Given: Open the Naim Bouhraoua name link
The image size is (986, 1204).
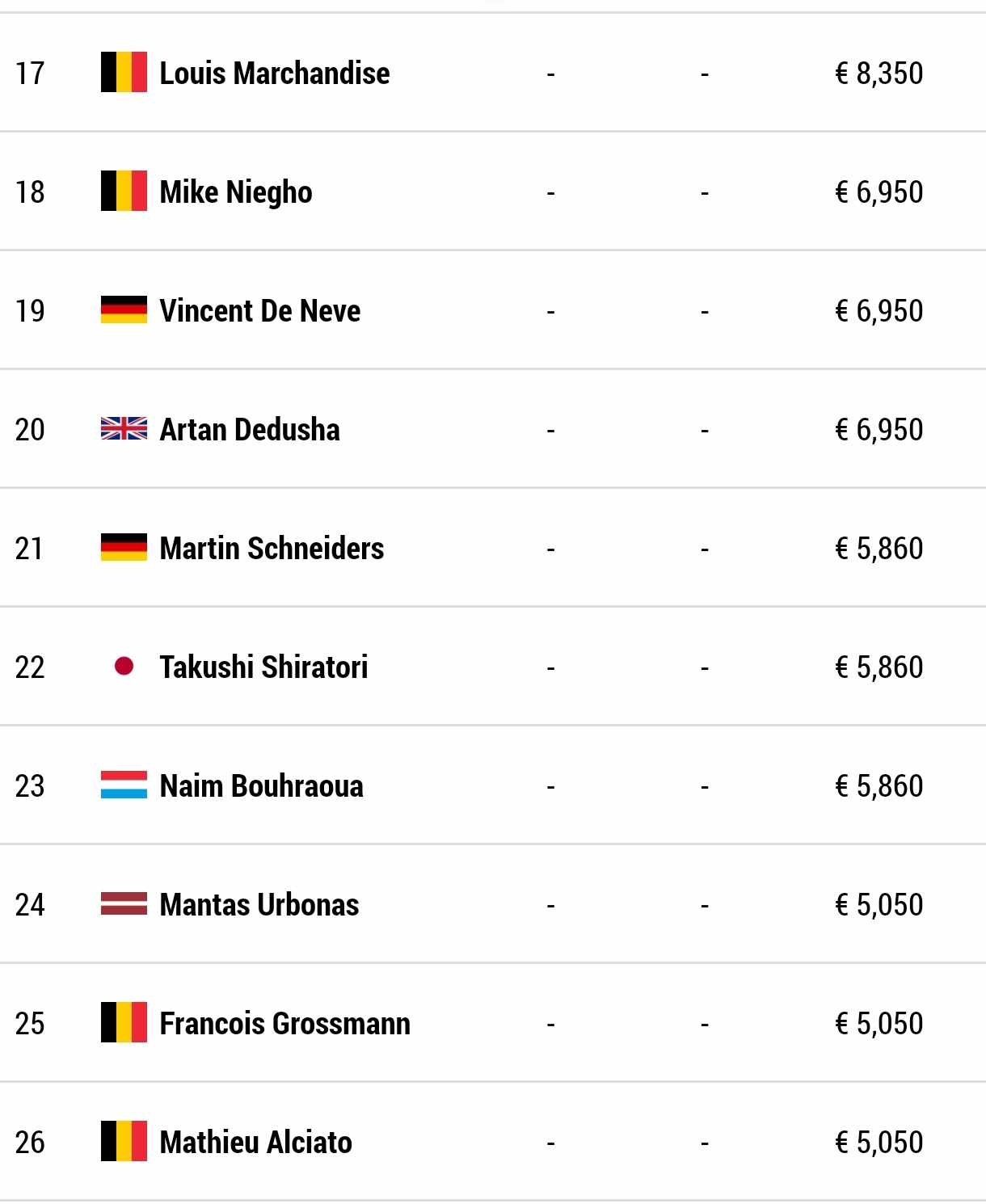Looking at the screenshot, I should pos(261,786).
